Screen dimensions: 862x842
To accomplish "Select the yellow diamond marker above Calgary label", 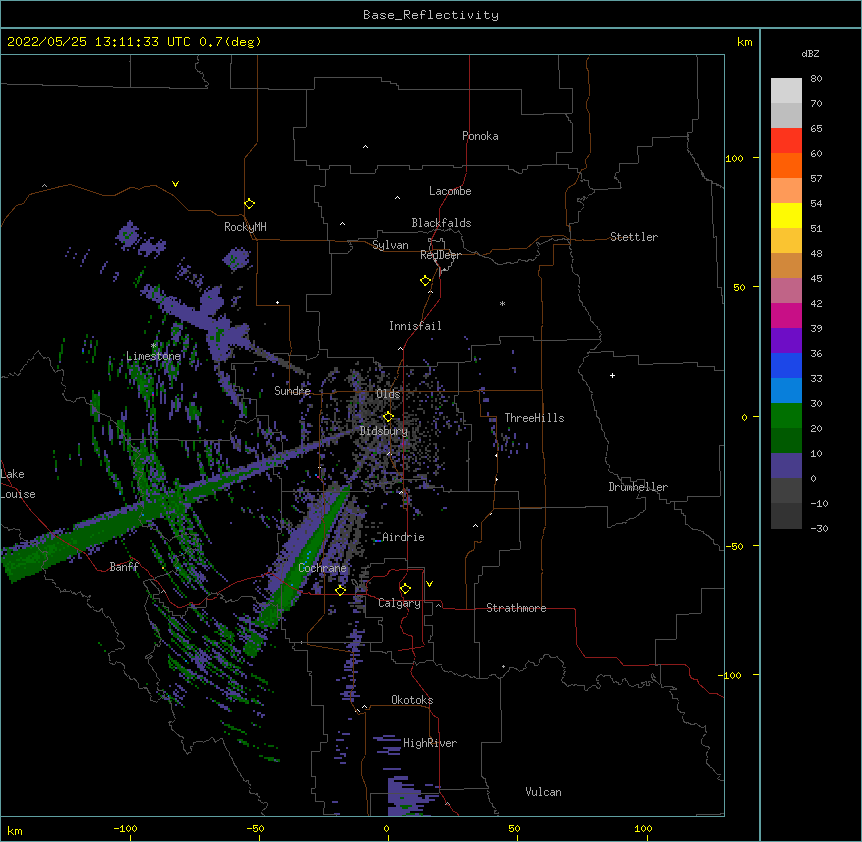I will click(x=405, y=589).
